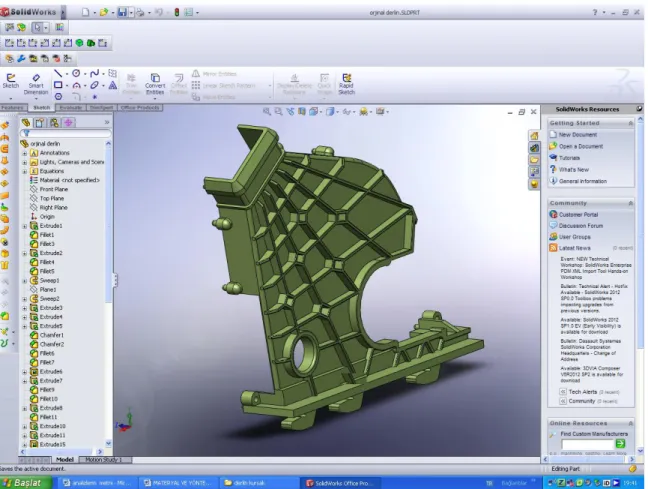Click the Sketch button in the ribbon
648x489 pixels.
[11, 81]
